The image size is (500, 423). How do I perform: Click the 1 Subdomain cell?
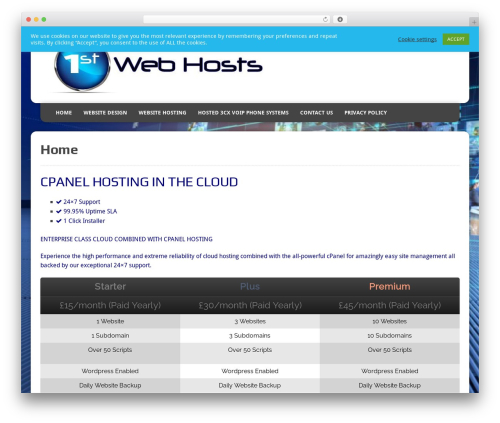click(x=110, y=336)
